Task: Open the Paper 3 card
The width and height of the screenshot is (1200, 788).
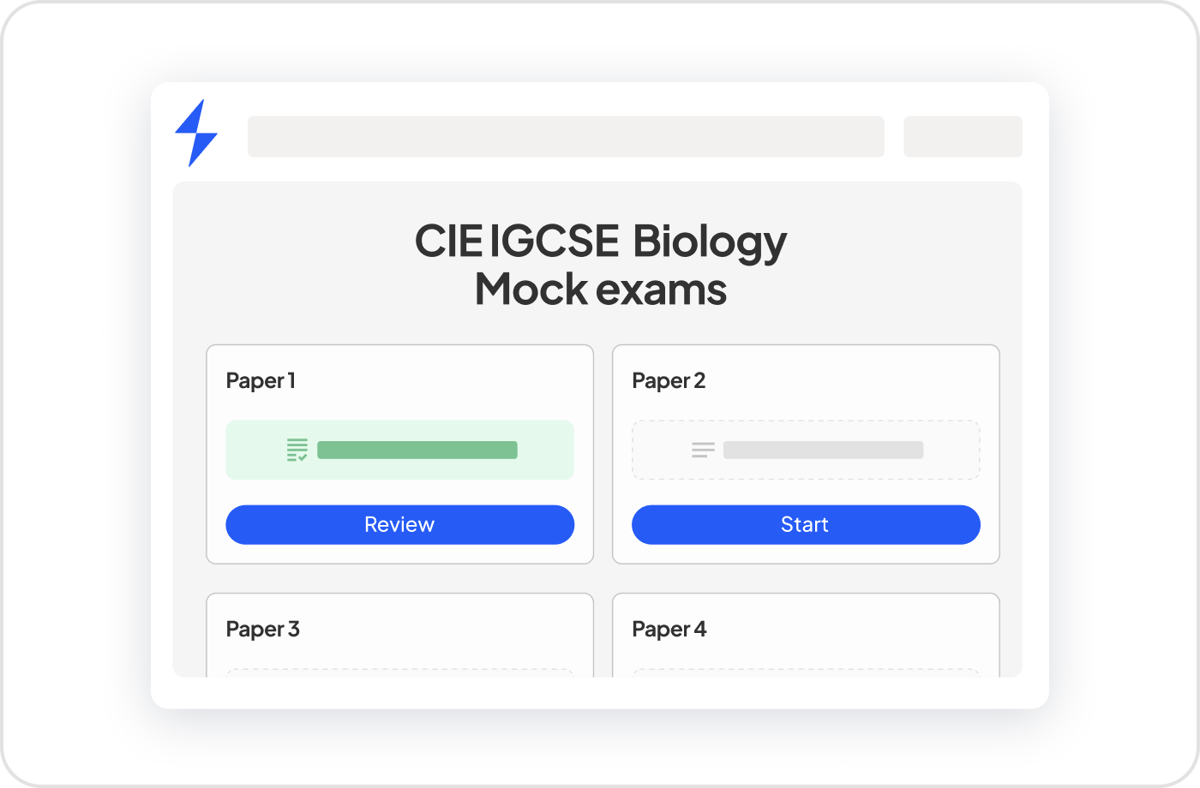Action: (x=400, y=635)
